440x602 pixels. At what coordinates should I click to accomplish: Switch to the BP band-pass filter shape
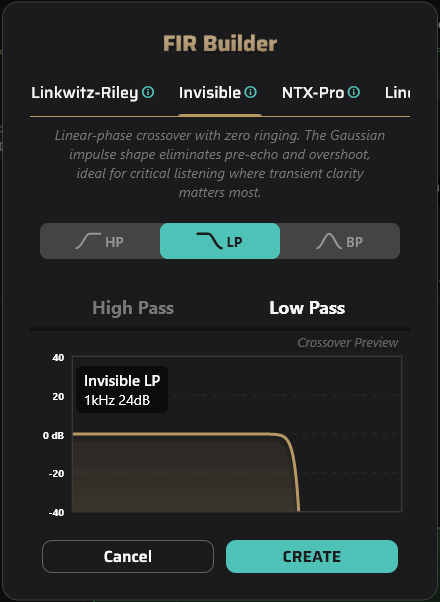point(340,241)
